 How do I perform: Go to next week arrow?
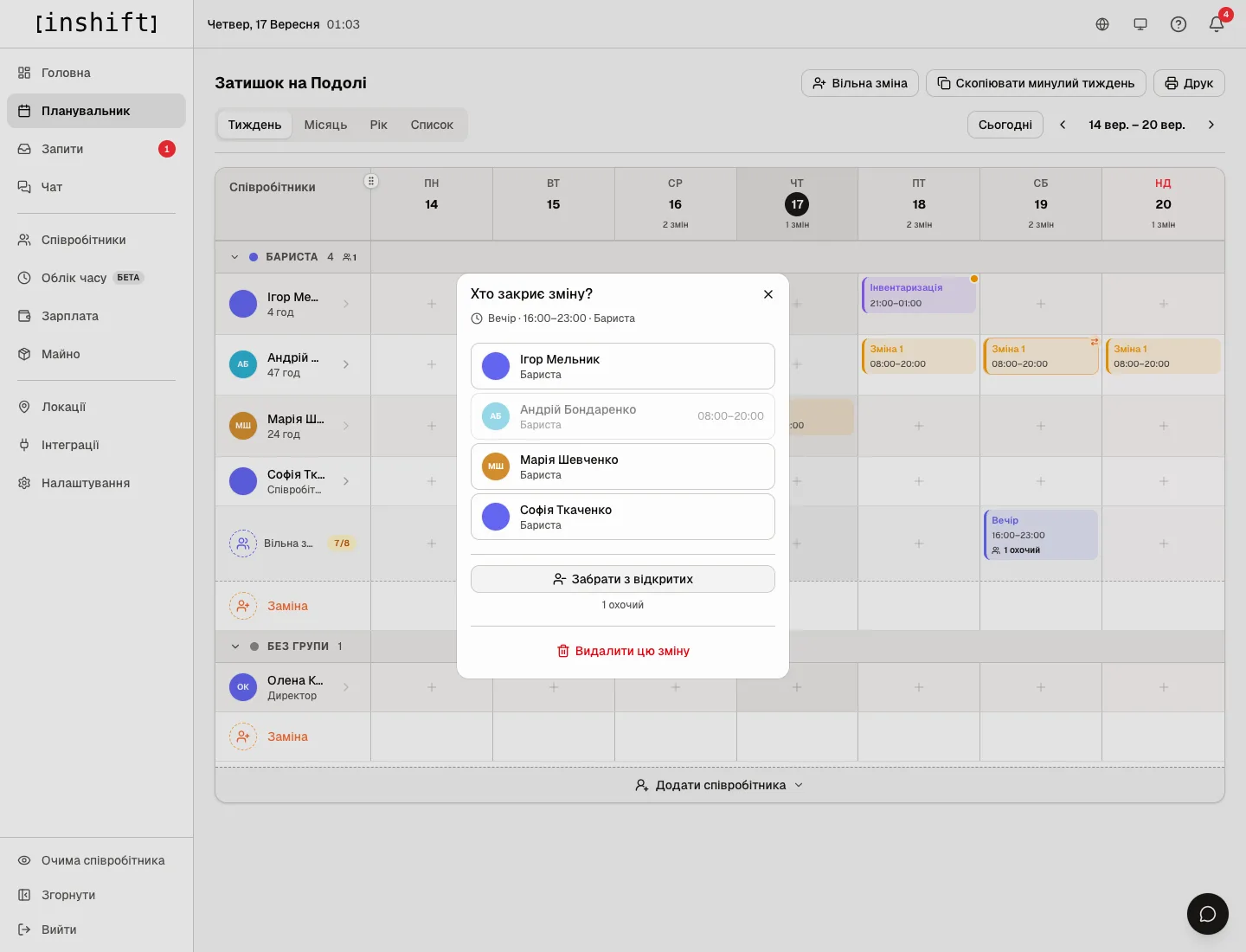click(1211, 125)
